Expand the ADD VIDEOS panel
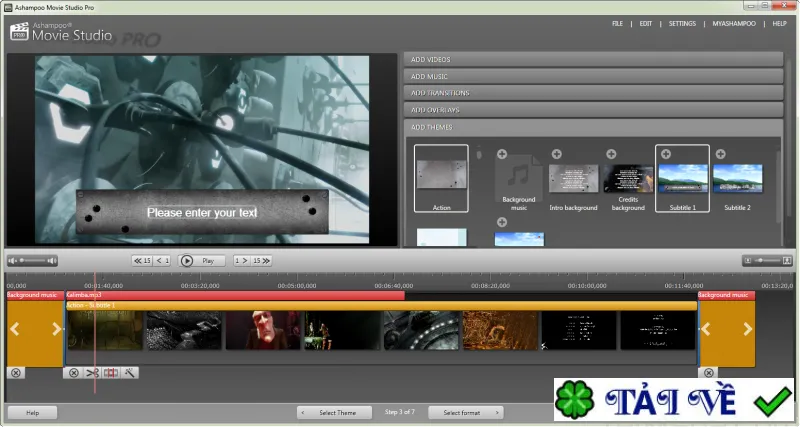 click(x=593, y=60)
